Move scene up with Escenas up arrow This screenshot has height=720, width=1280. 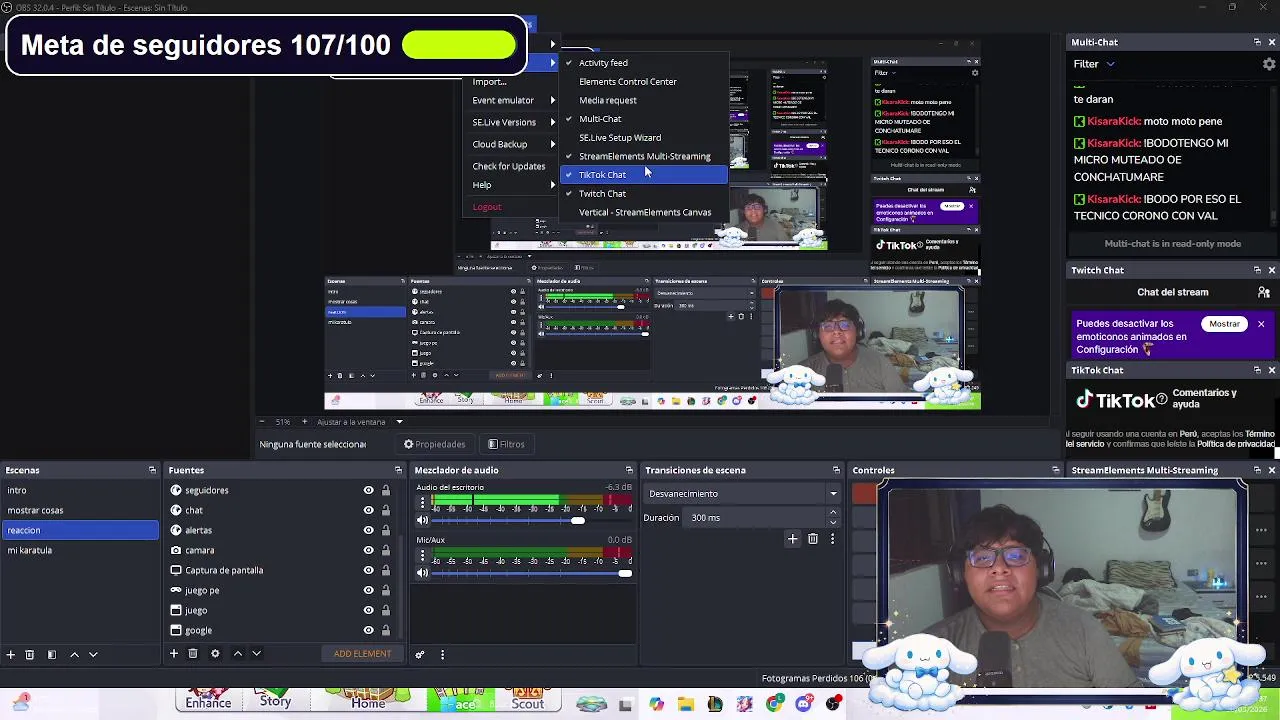(x=74, y=654)
